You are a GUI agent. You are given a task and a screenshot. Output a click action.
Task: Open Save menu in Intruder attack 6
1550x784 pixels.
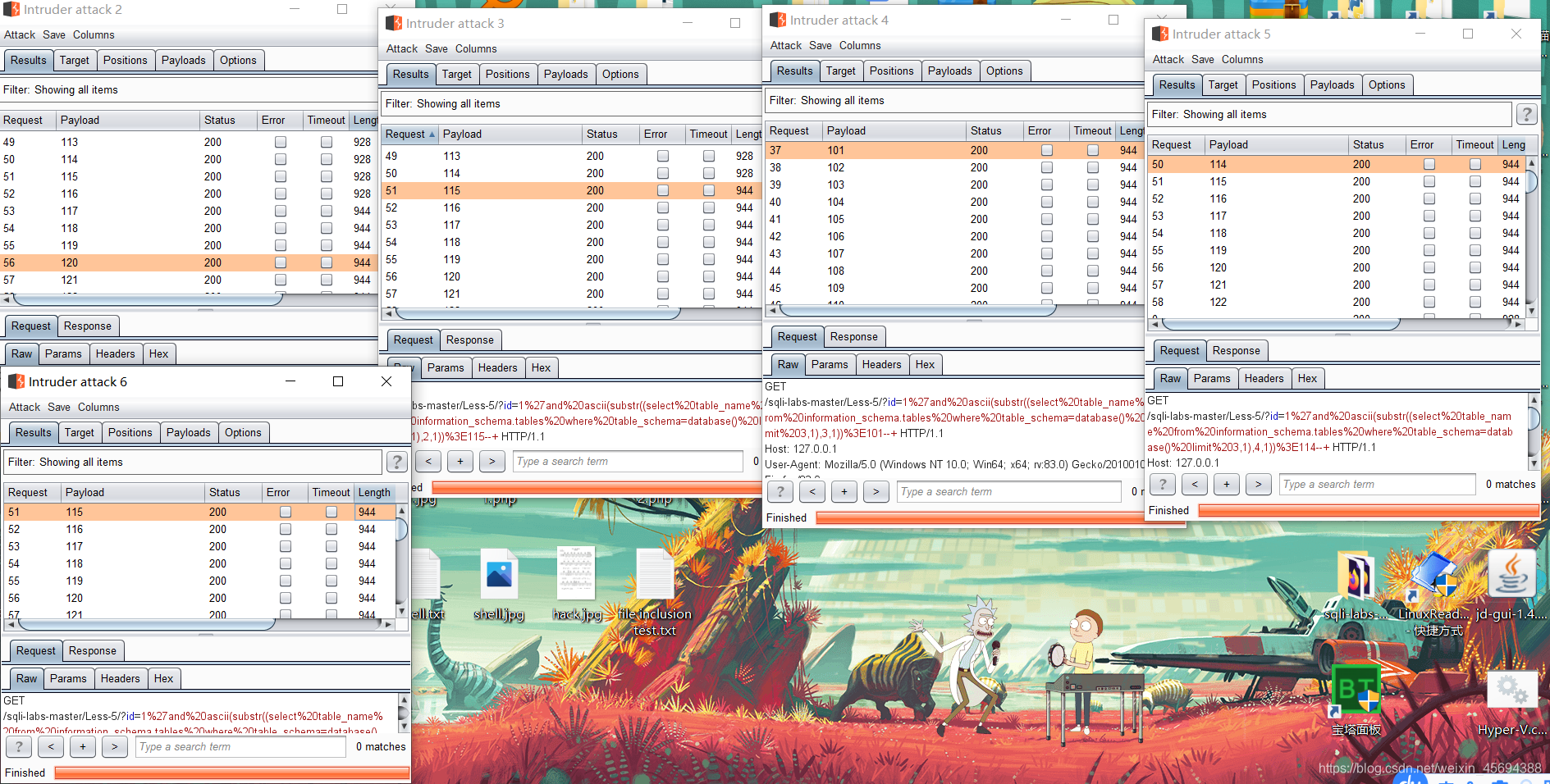(59, 407)
